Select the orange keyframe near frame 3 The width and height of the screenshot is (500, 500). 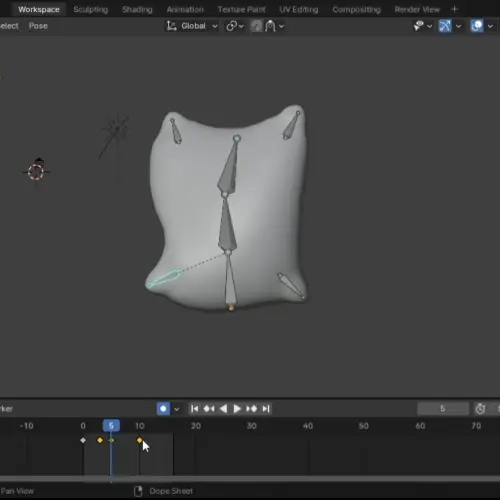coord(100,440)
